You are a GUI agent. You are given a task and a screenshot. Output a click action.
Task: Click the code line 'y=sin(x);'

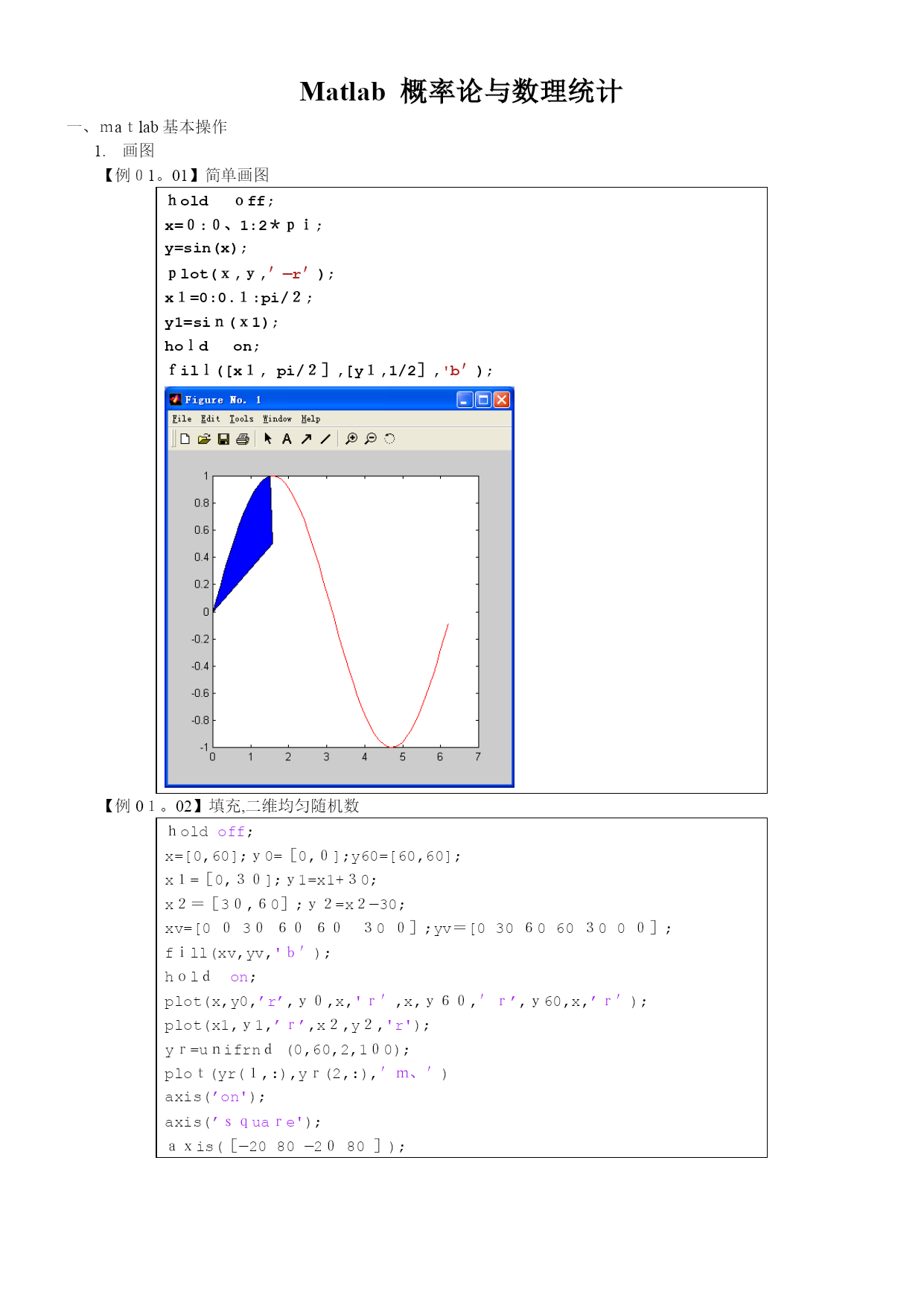click(x=205, y=249)
